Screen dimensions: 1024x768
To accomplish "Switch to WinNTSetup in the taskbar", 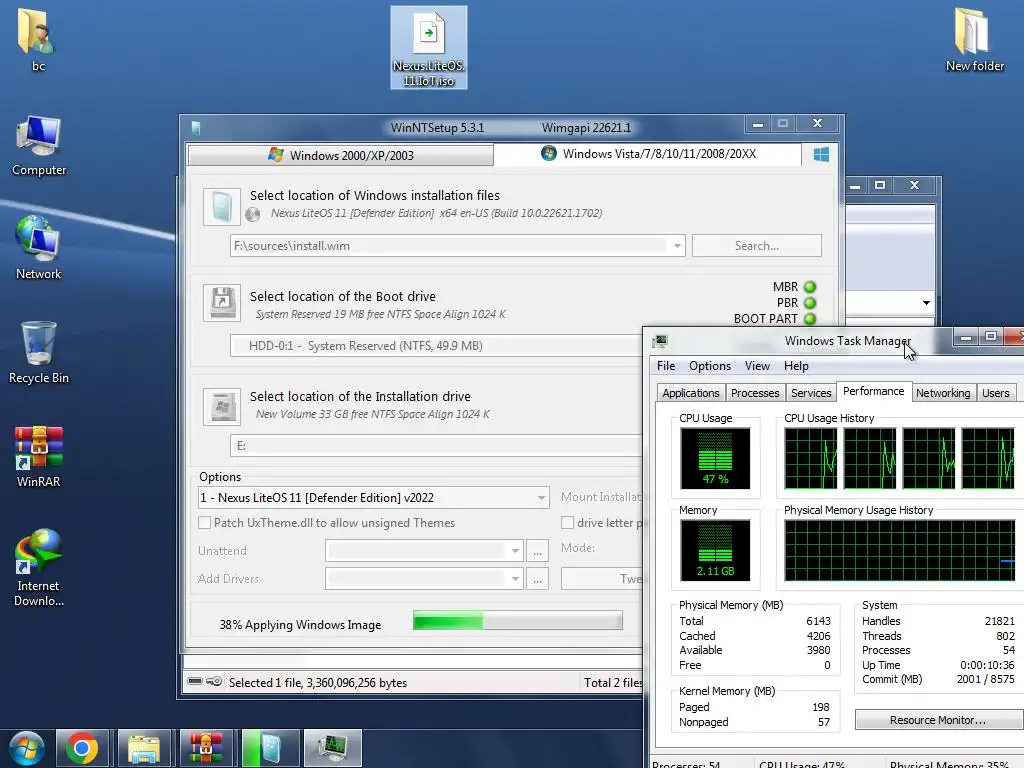I will [x=270, y=748].
